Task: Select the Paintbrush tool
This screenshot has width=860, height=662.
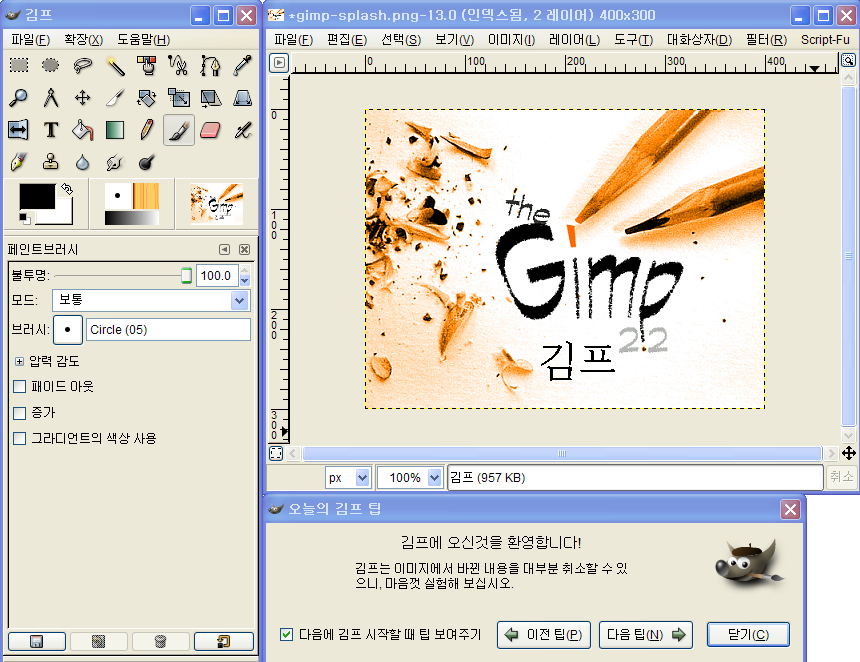Action: (178, 130)
